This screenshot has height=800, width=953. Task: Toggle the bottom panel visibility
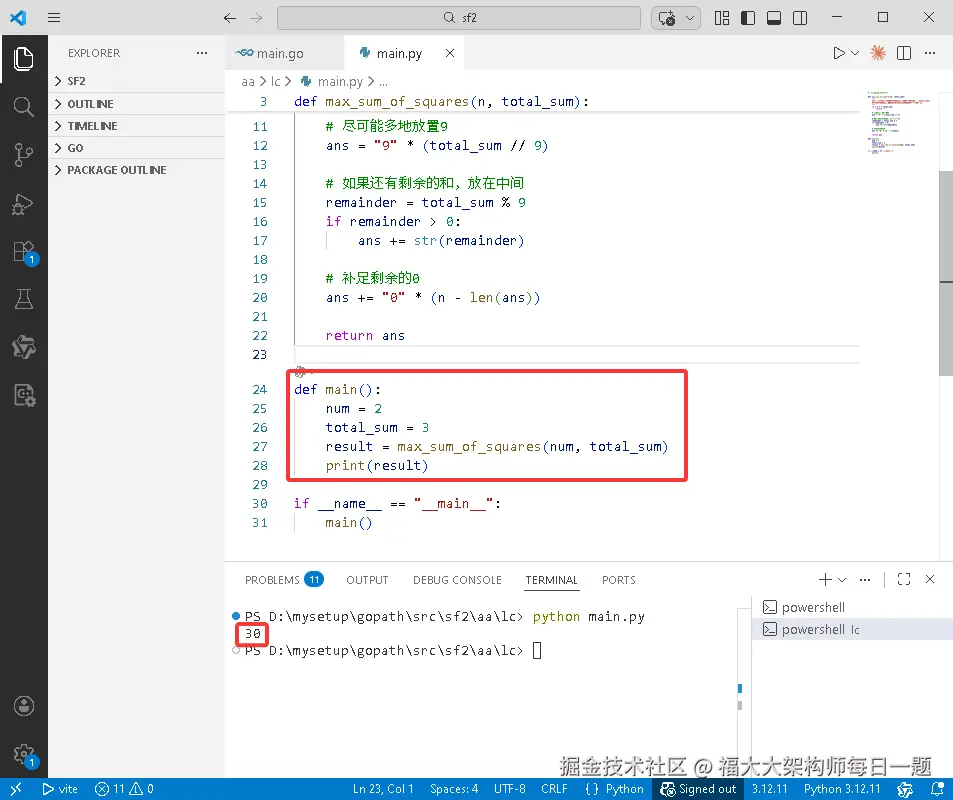tap(774, 18)
